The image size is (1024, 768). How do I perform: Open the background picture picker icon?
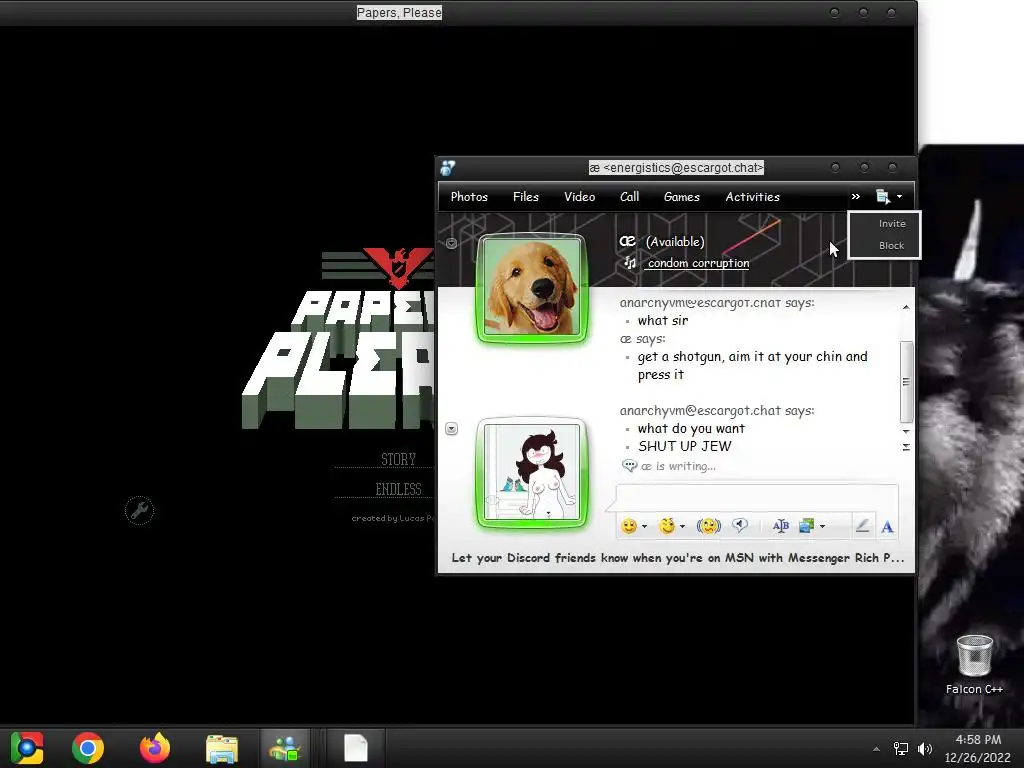click(807, 526)
